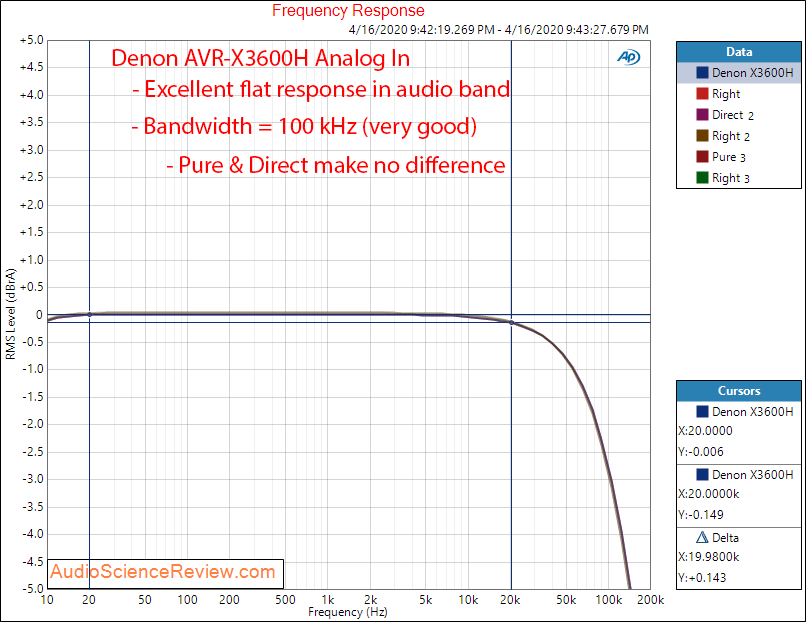Click the green Right 3 legend swatch

pos(702,178)
